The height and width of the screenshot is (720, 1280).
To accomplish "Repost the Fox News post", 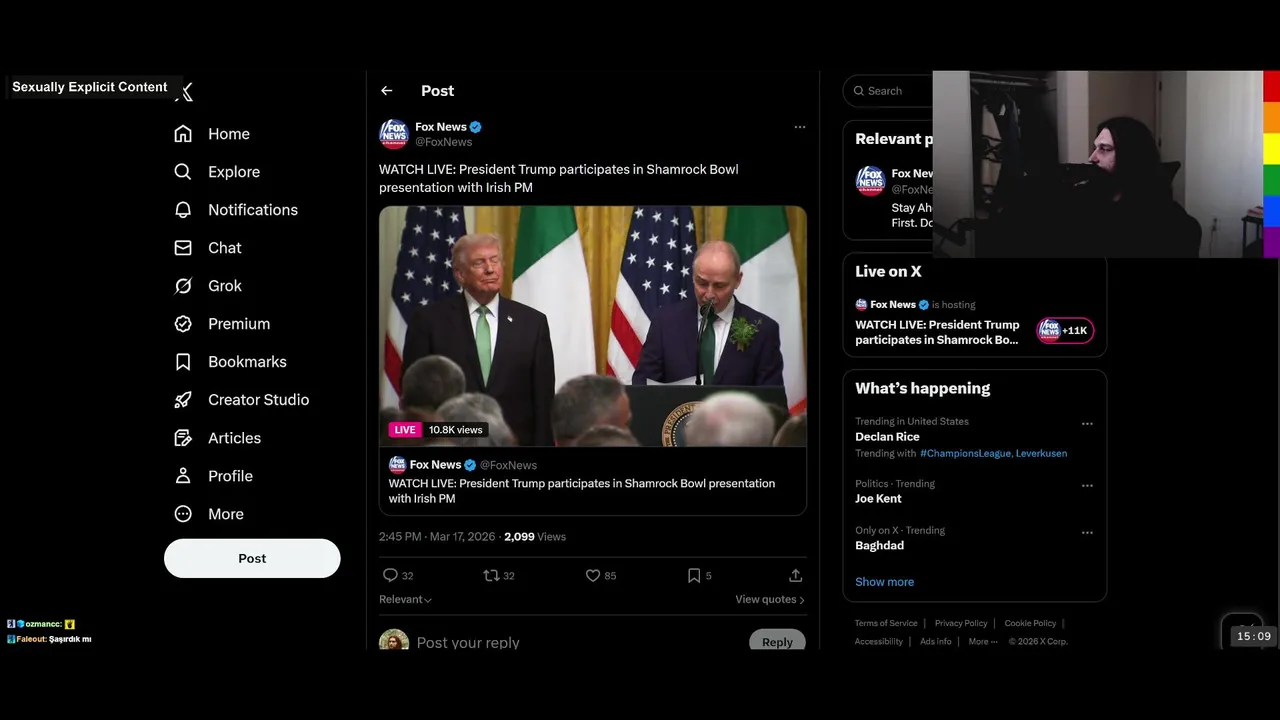I will [x=491, y=575].
